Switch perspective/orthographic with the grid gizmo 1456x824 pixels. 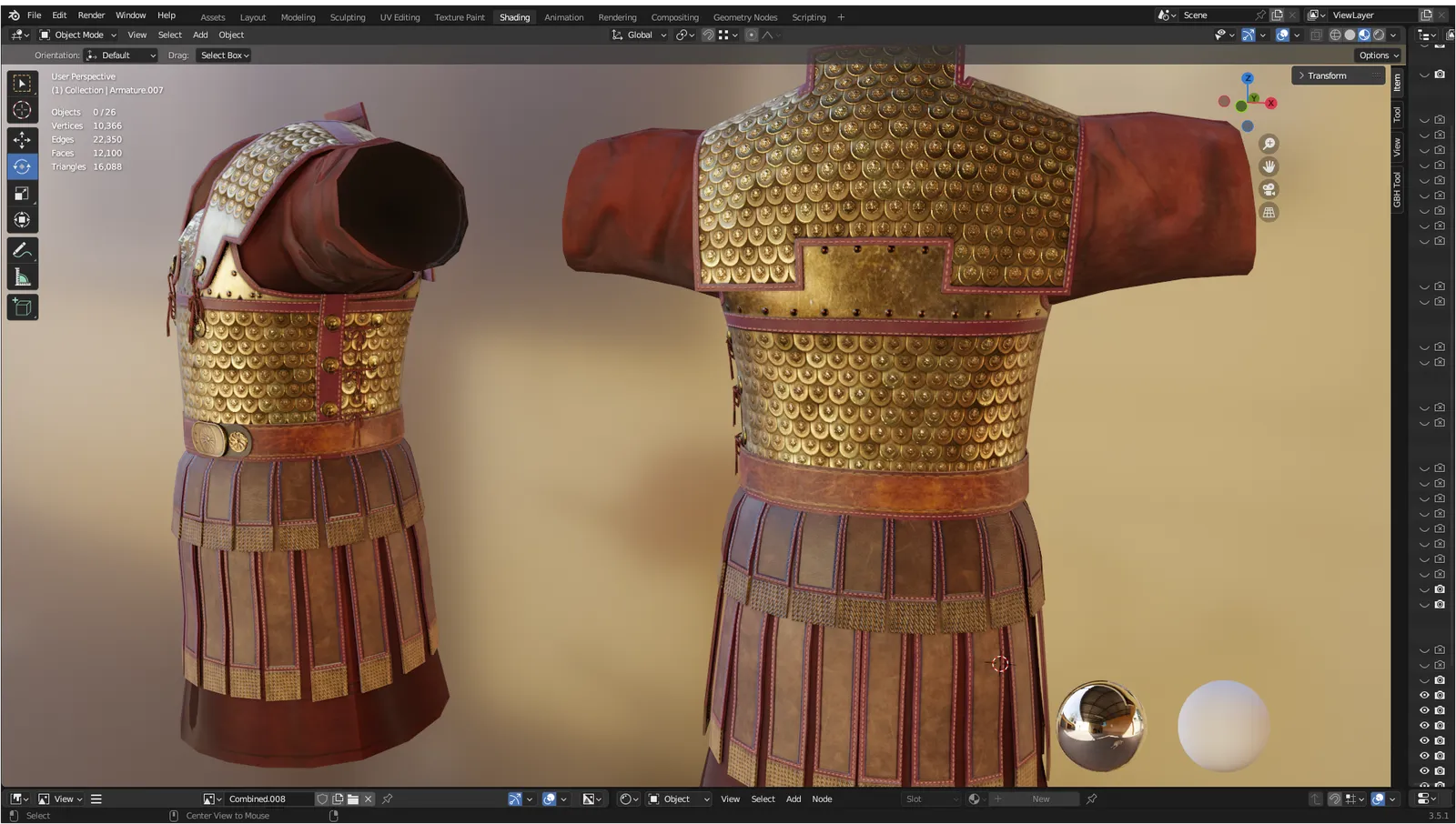(1269, 212)
